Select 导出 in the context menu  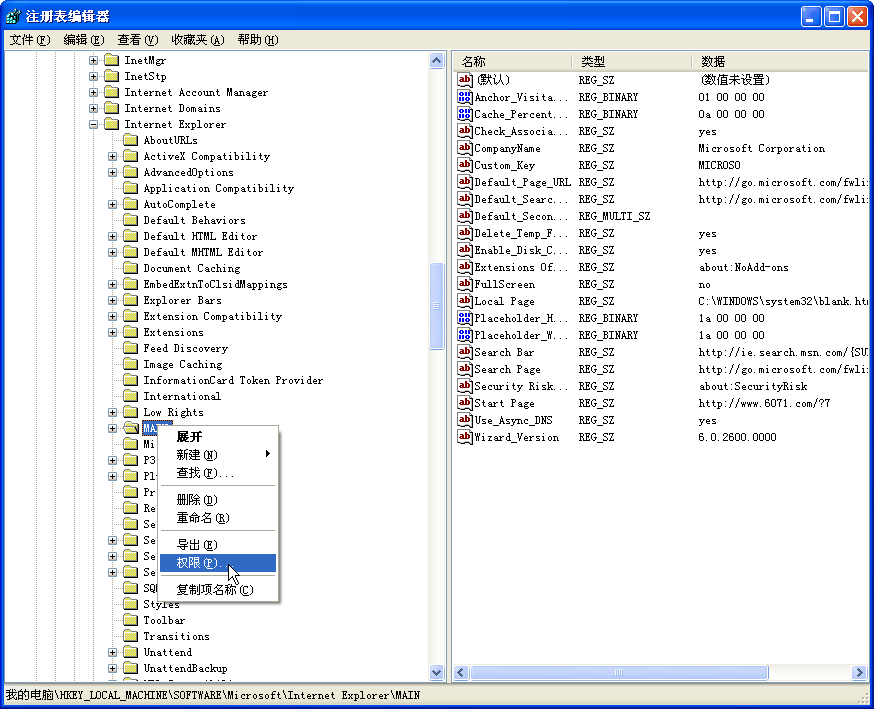(196, 545)
